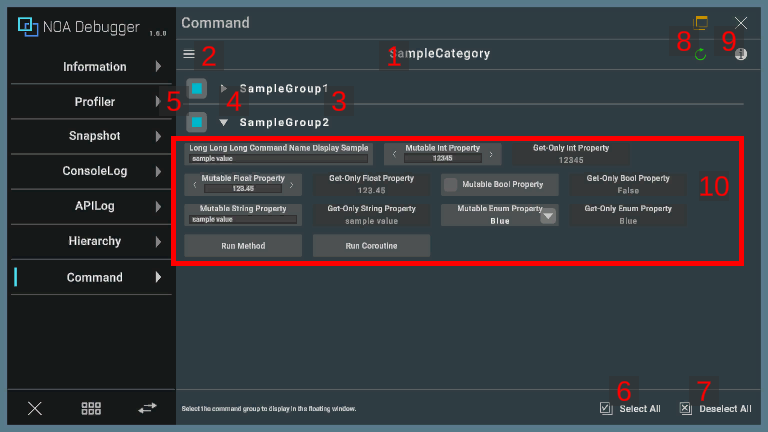Click the X icon in sidebar footer
The width and height of the screenshot is (768, 432).
coord(35,408)
